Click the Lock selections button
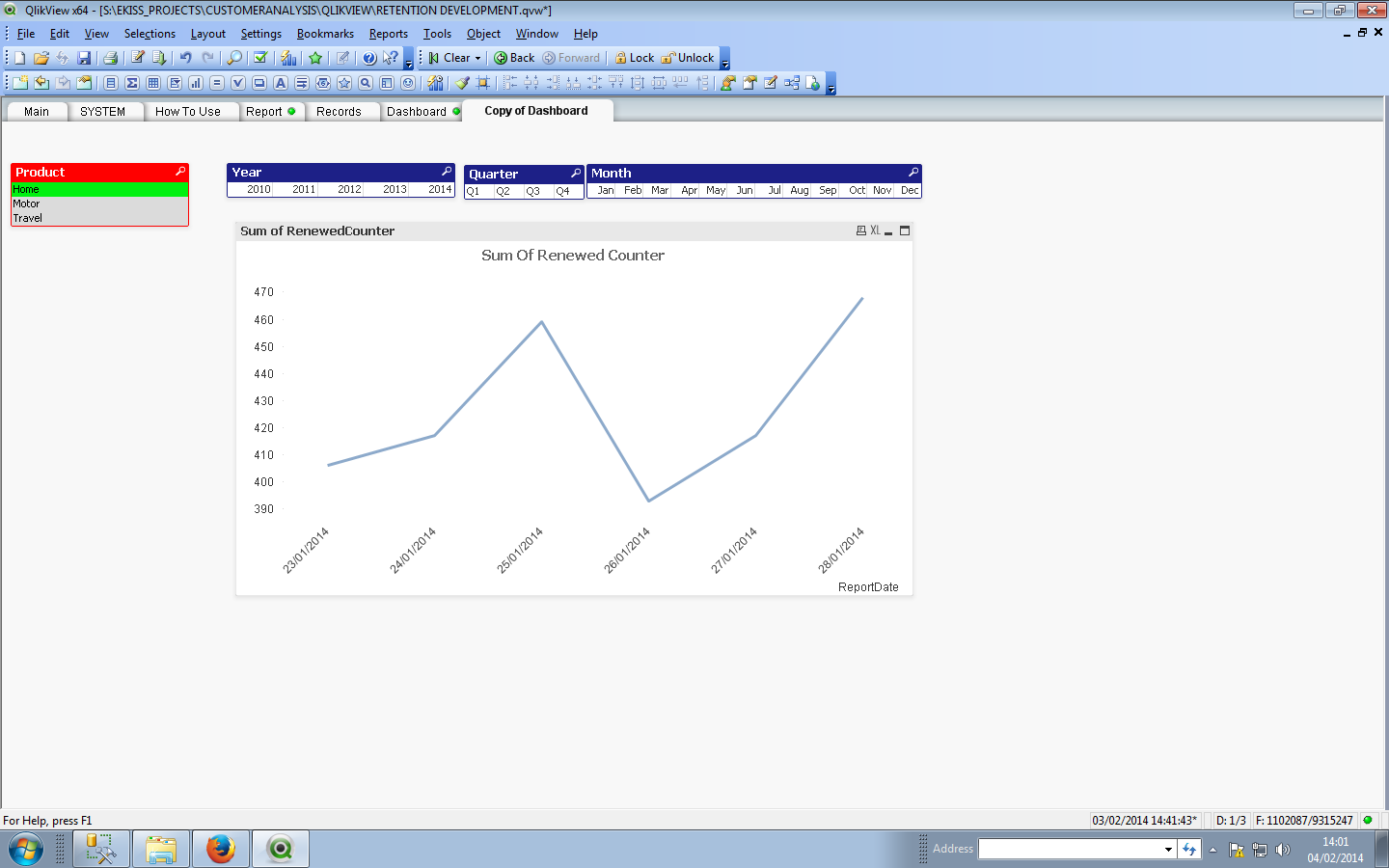This screenshot has width=1389, height=868. click(x=634, y=58)
